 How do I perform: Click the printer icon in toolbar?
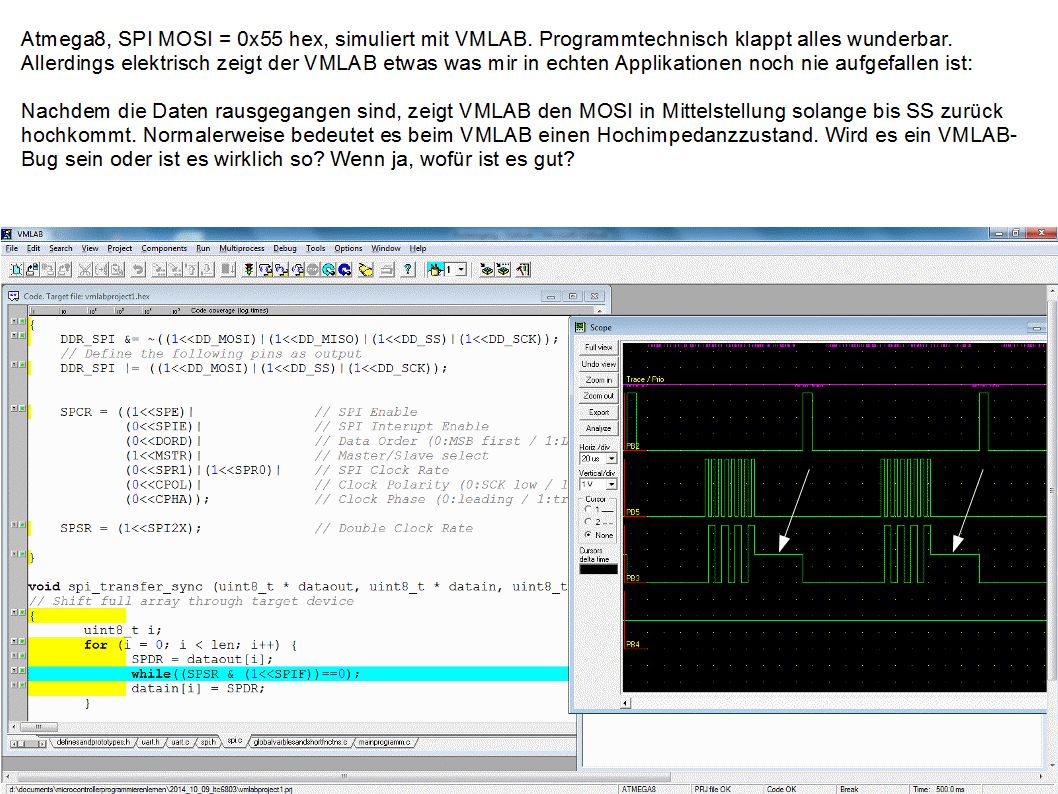click(387, 270)
